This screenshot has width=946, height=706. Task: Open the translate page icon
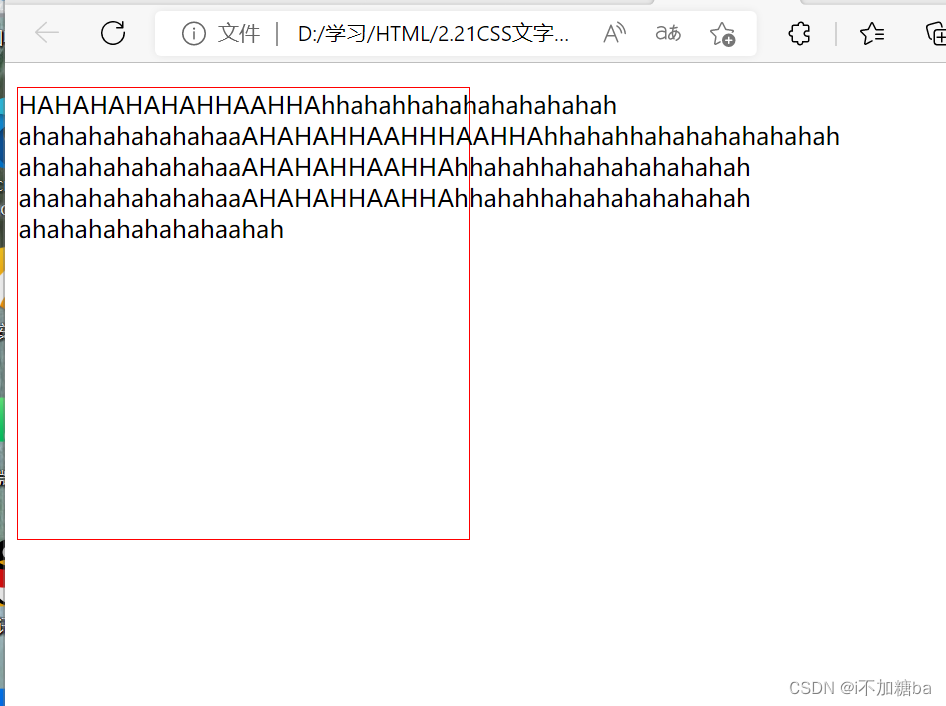668,33
